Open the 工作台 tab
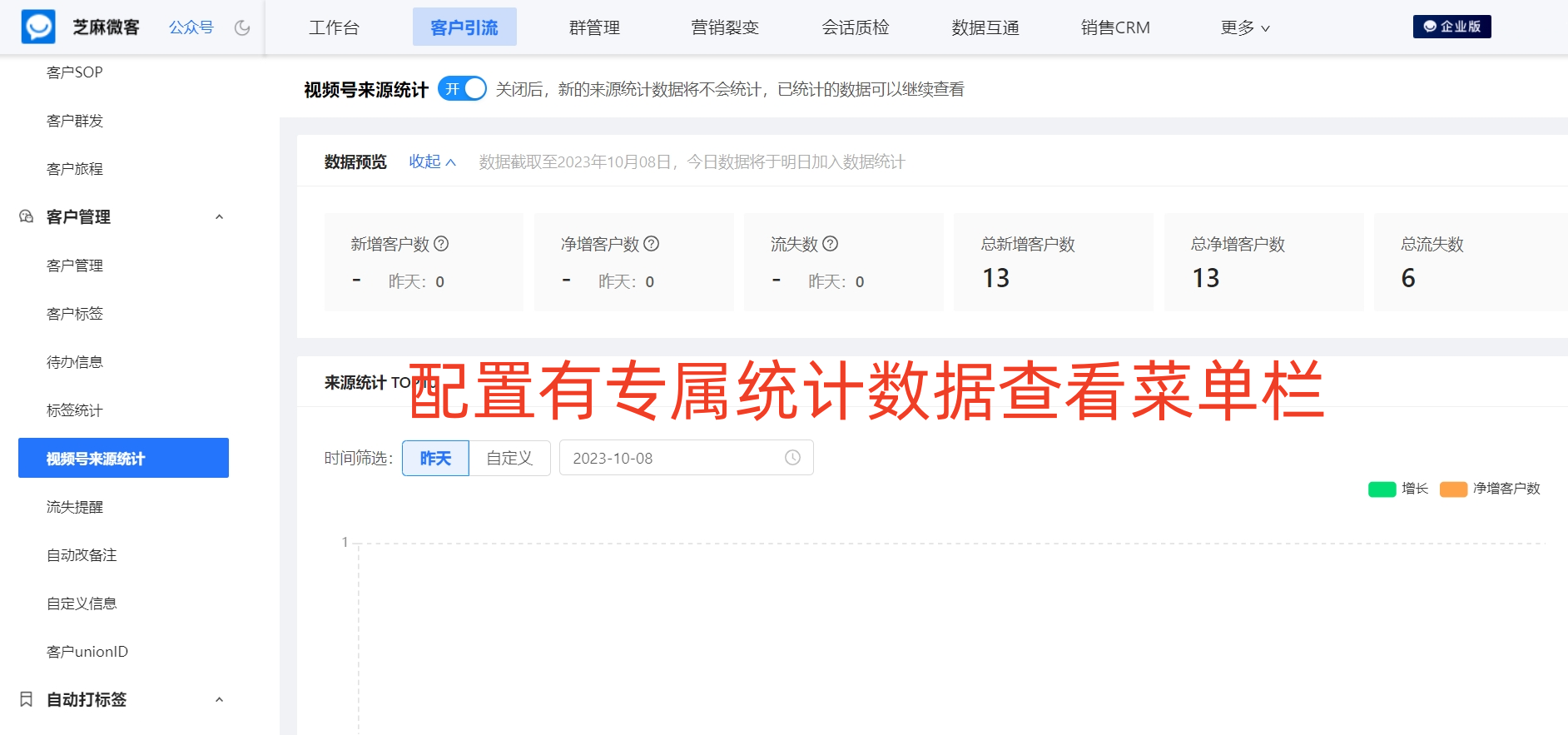The image size is (1568, 735). [334, 27]
